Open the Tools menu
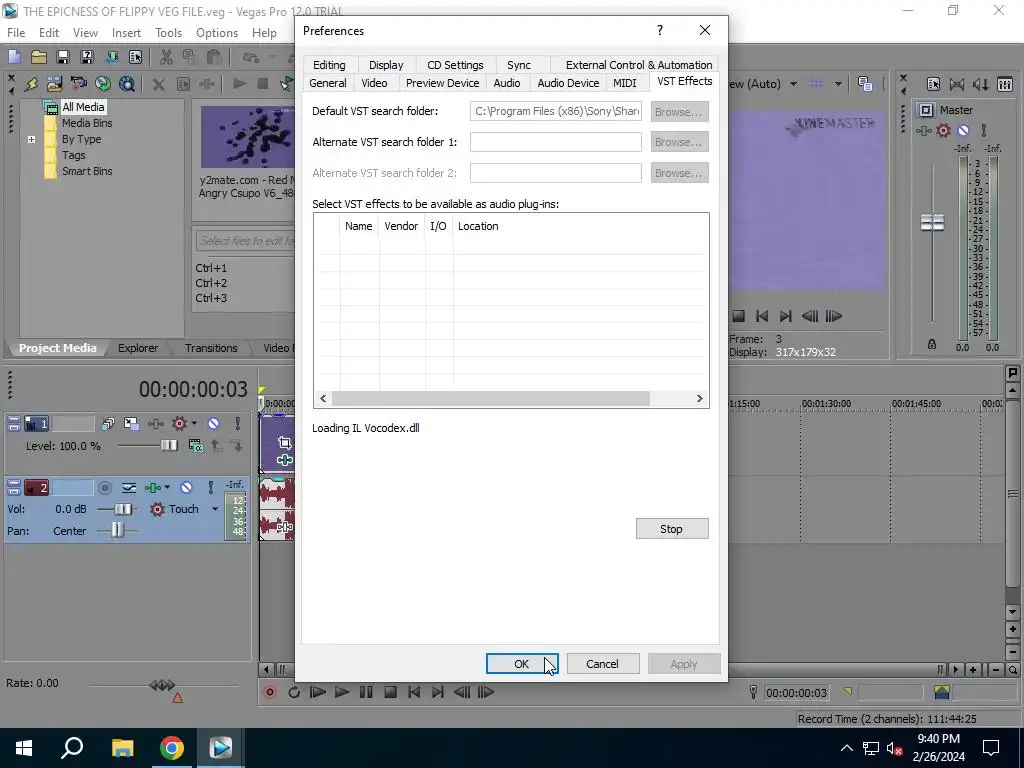Screen dimensions: 1024x768 (x=168, y=33)
